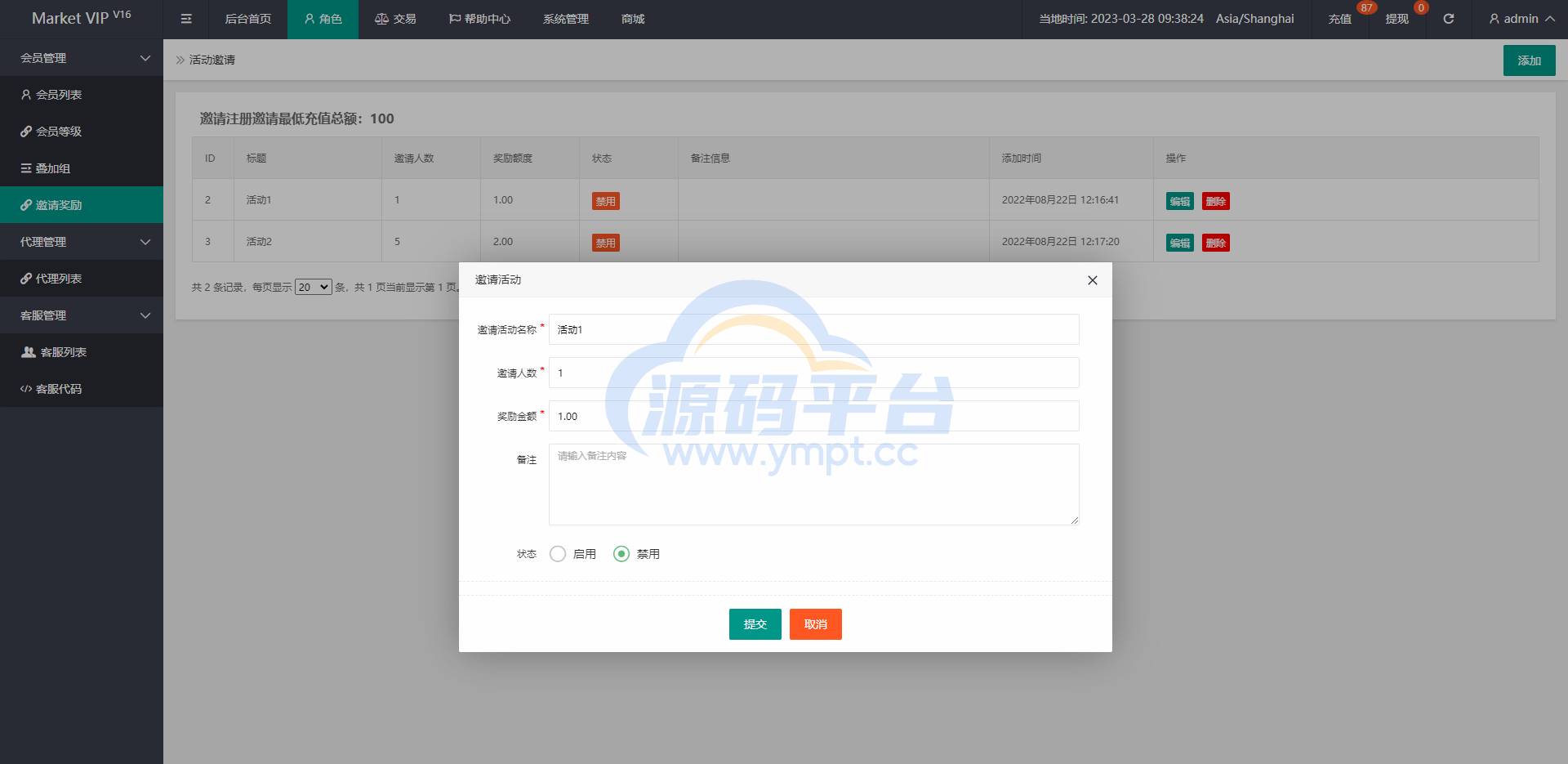Click the refresh icon in top bar
Screen dimensions: 1568x764
[1448, 19]
